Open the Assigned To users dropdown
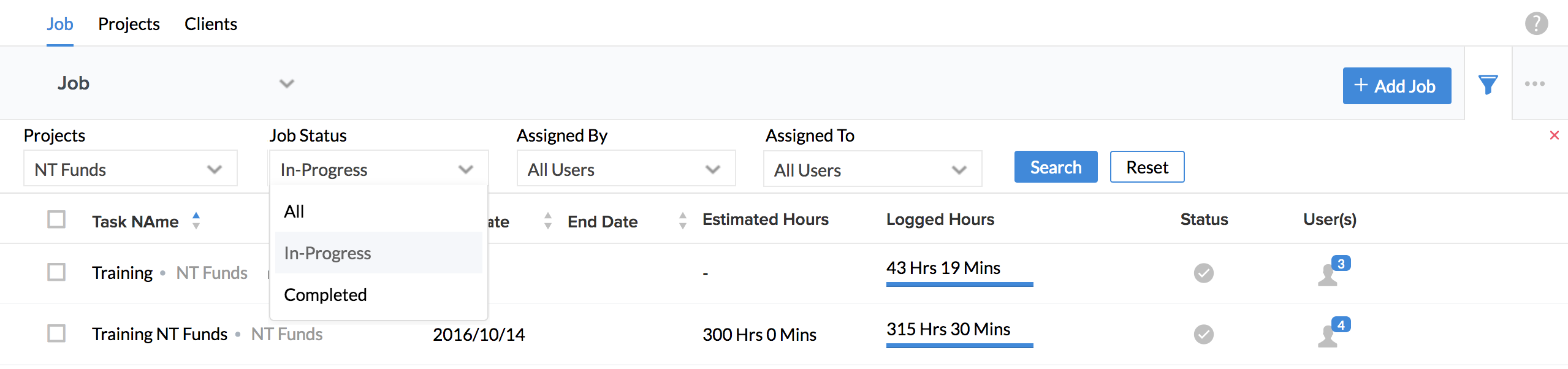Image resolution: width=1568 pixels, height=369 pixels. (x=872, y=169)
